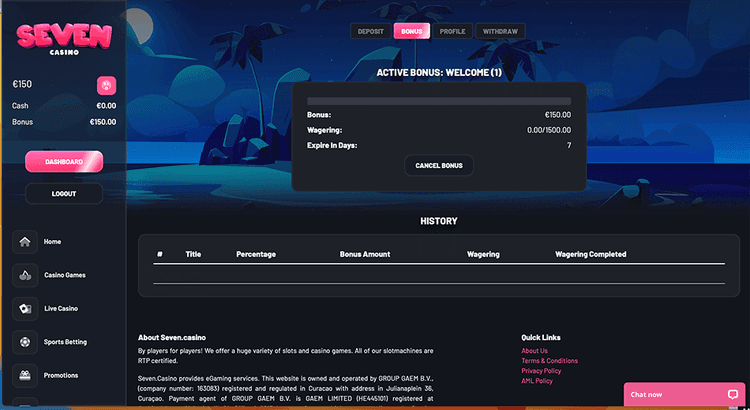Click the About Seven.casino heading
Image resolution: width=750 pixels, height=410 pixels.
tap(172, 337)
